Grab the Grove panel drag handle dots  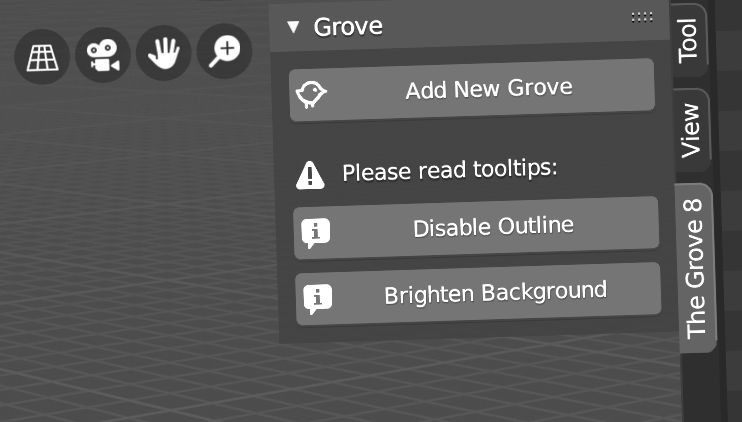(x=642, y=18)
